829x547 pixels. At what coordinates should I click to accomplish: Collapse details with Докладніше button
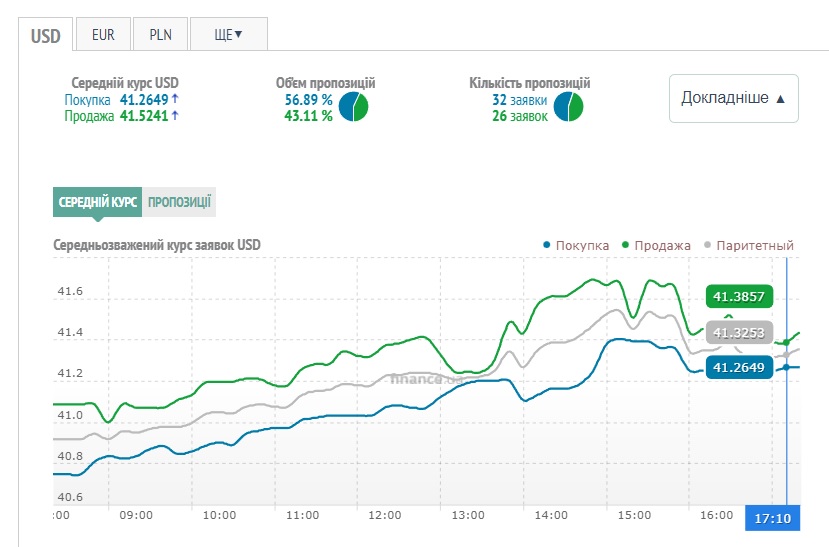click(x=733, y=98)
